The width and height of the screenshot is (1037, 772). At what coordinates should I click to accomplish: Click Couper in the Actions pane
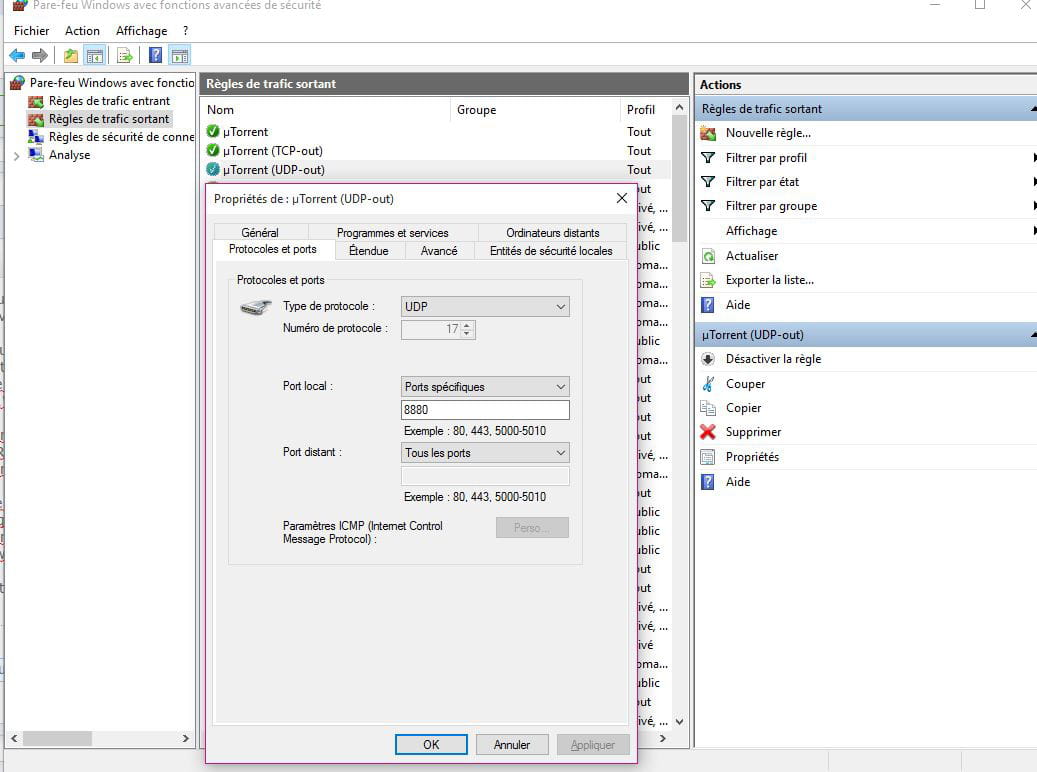click(745, 384)
